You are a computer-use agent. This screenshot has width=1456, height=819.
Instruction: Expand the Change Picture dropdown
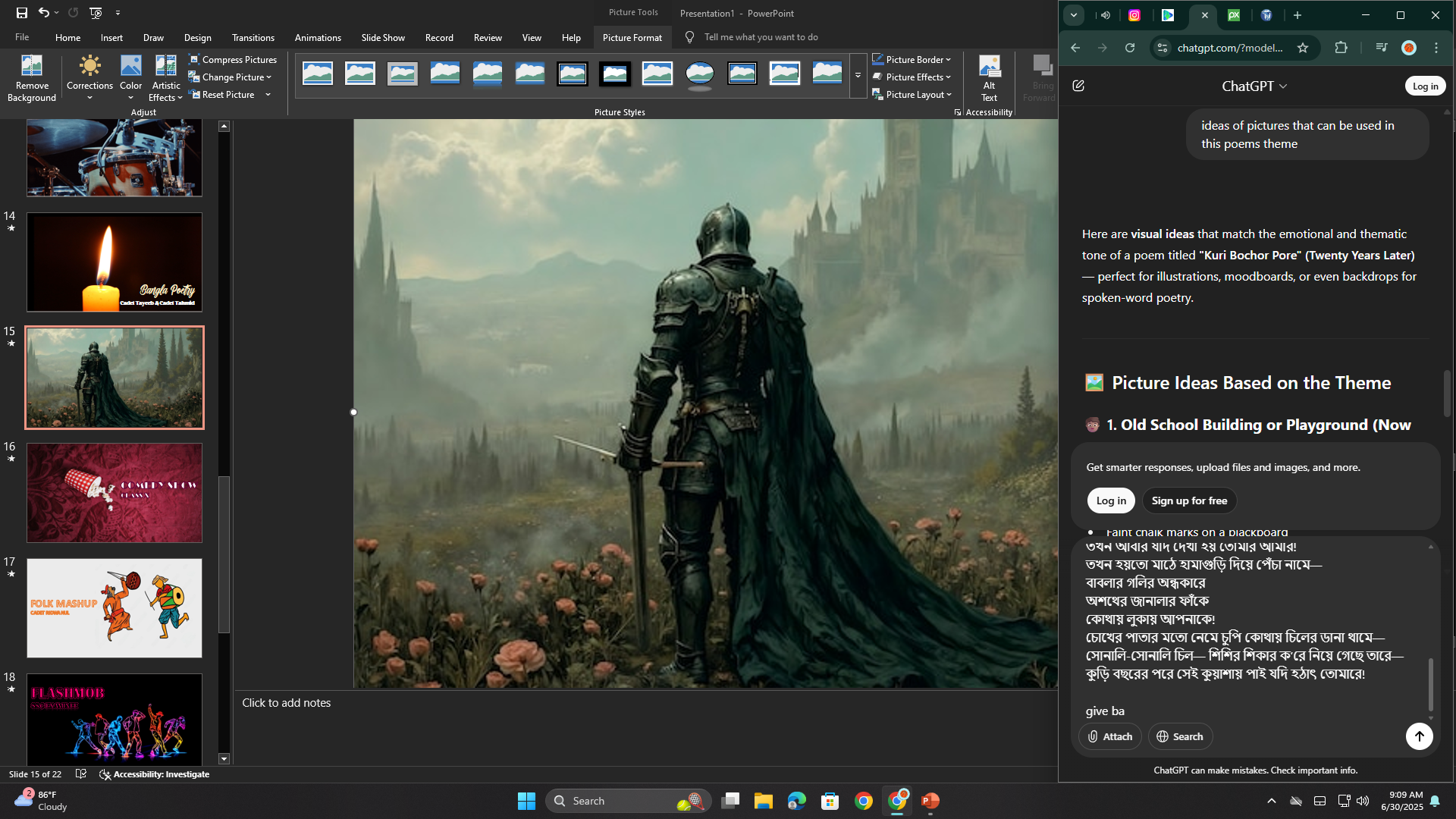point(268,77)
